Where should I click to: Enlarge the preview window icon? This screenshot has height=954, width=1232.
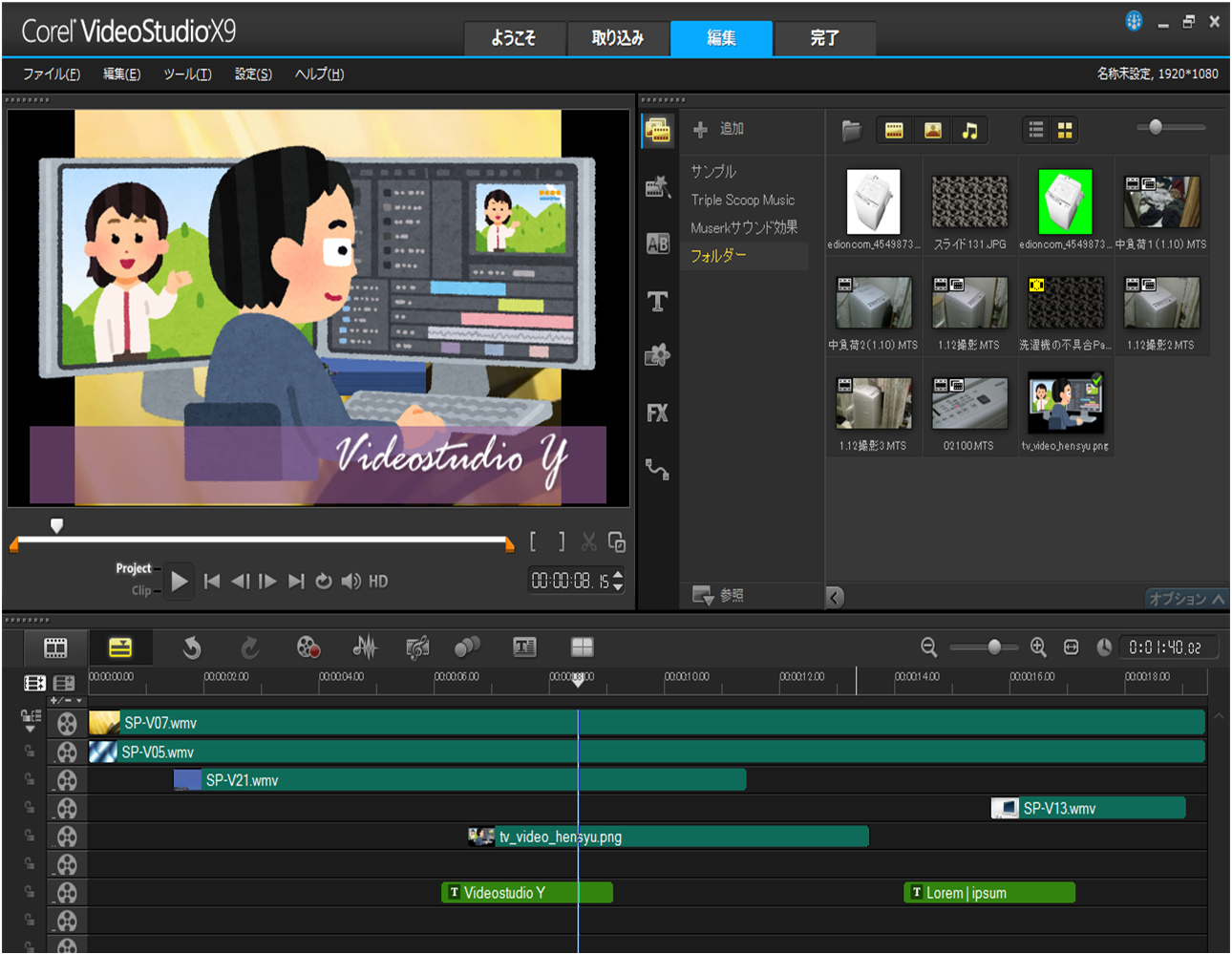pyautogui.click(x=617, y=542)
